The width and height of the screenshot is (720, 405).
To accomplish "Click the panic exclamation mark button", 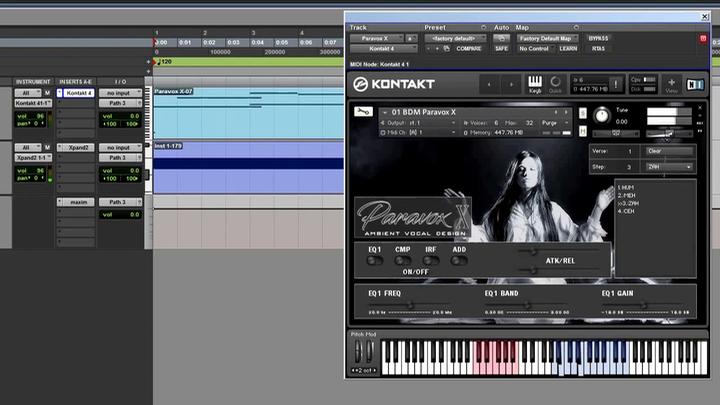I will click(x=616, y=84).
